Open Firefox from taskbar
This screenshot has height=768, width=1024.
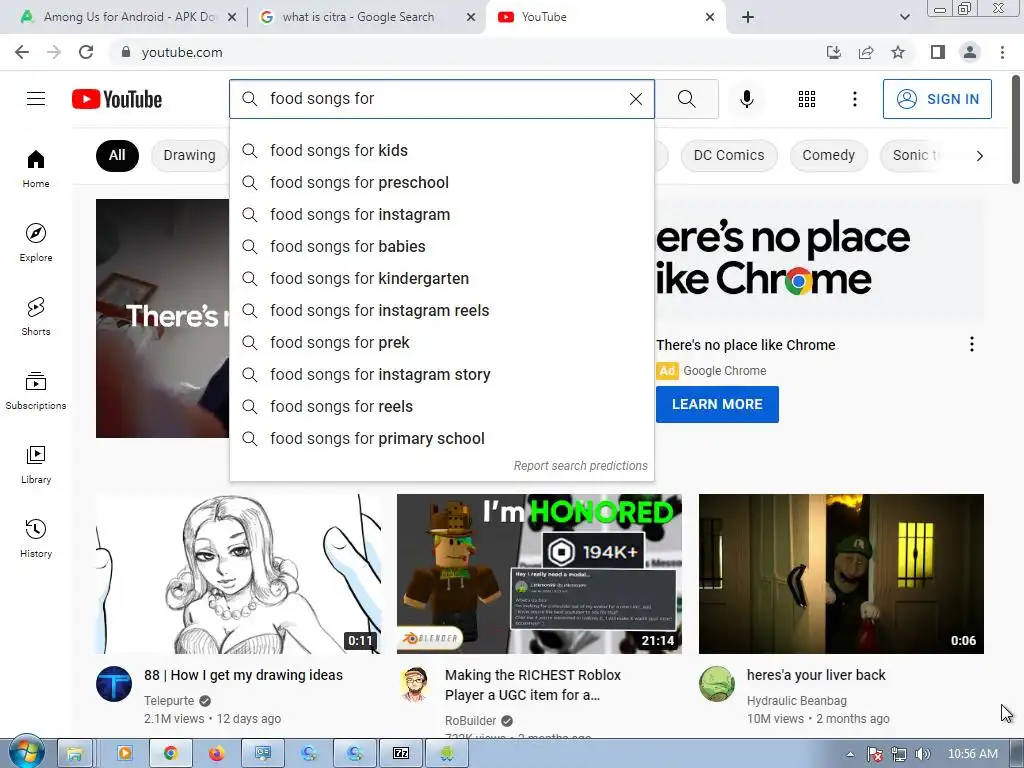216,754
